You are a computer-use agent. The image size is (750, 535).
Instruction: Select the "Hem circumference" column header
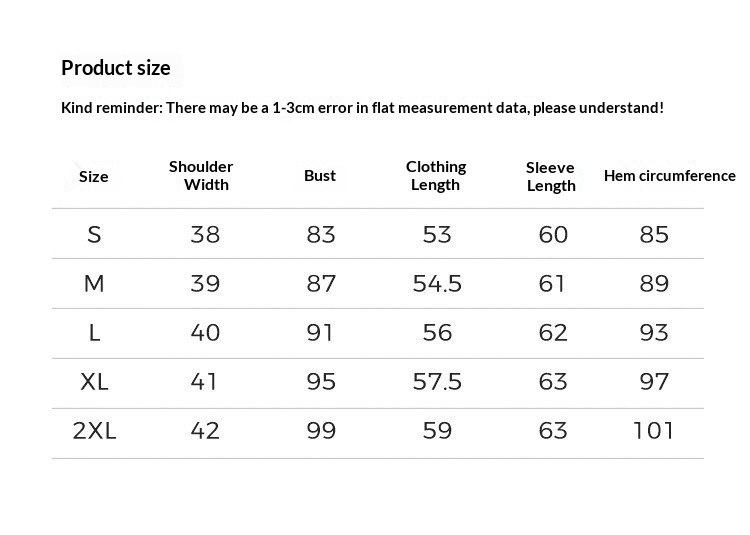(669, 176)
